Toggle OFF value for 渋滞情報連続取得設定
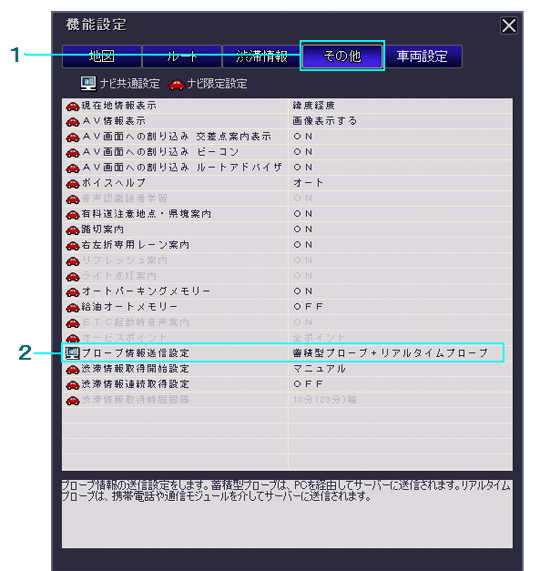Image resolution: width=550 pixels, height=571 pixels. point(308,384)
